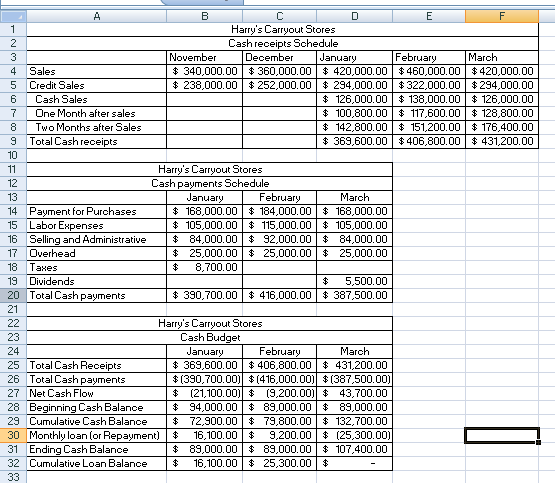Select March Dividends cell $5,500.00
The image size is (555, 483).
pyautogui.click(x=355, y=281)
